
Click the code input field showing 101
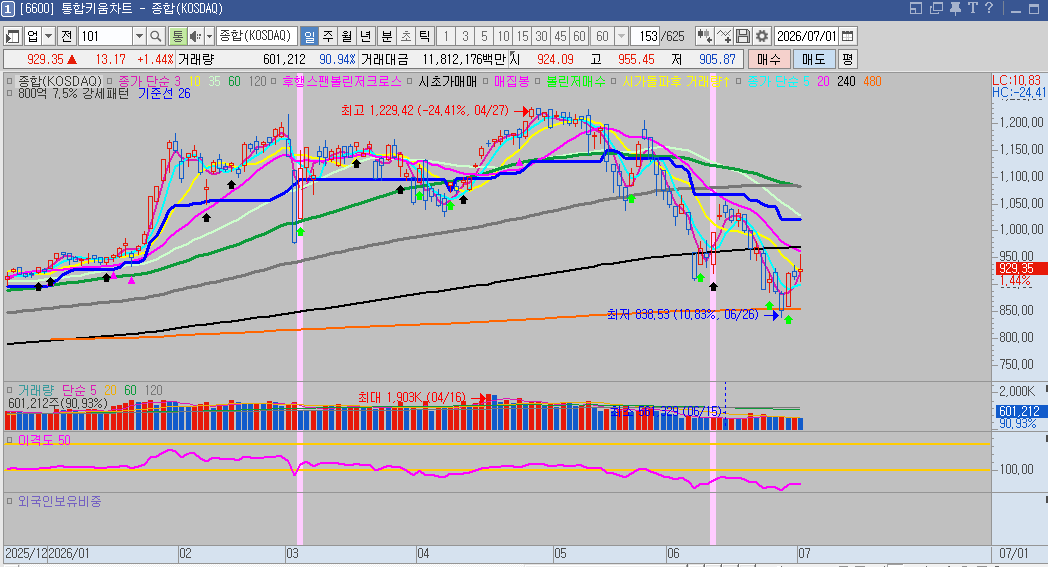(x=106, y=36)
